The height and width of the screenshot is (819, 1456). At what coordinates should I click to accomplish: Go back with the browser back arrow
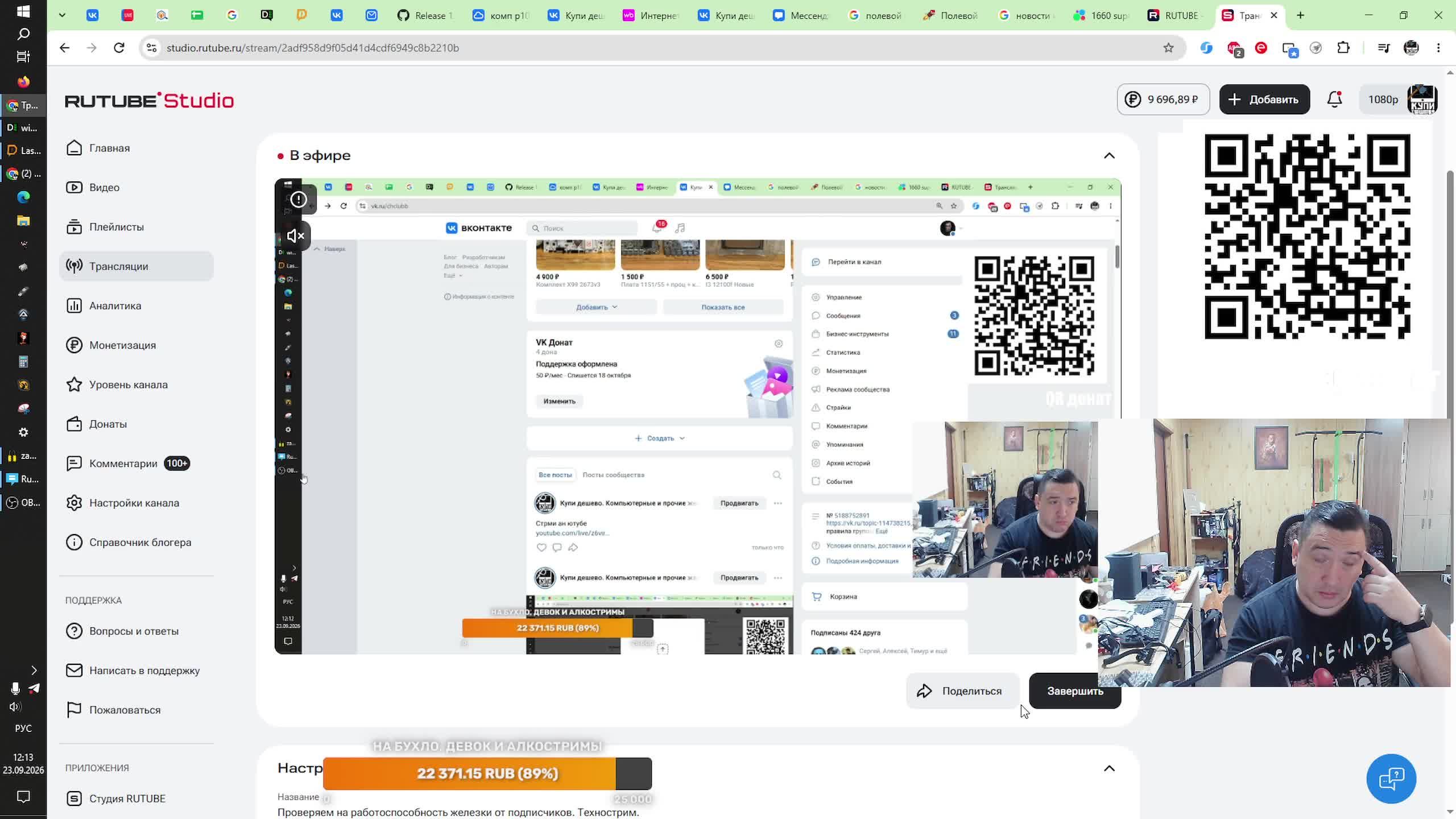[x=64, y=48]
